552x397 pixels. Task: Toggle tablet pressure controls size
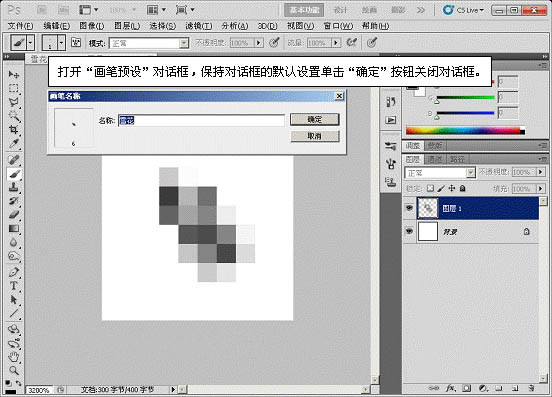pos(372,43)
